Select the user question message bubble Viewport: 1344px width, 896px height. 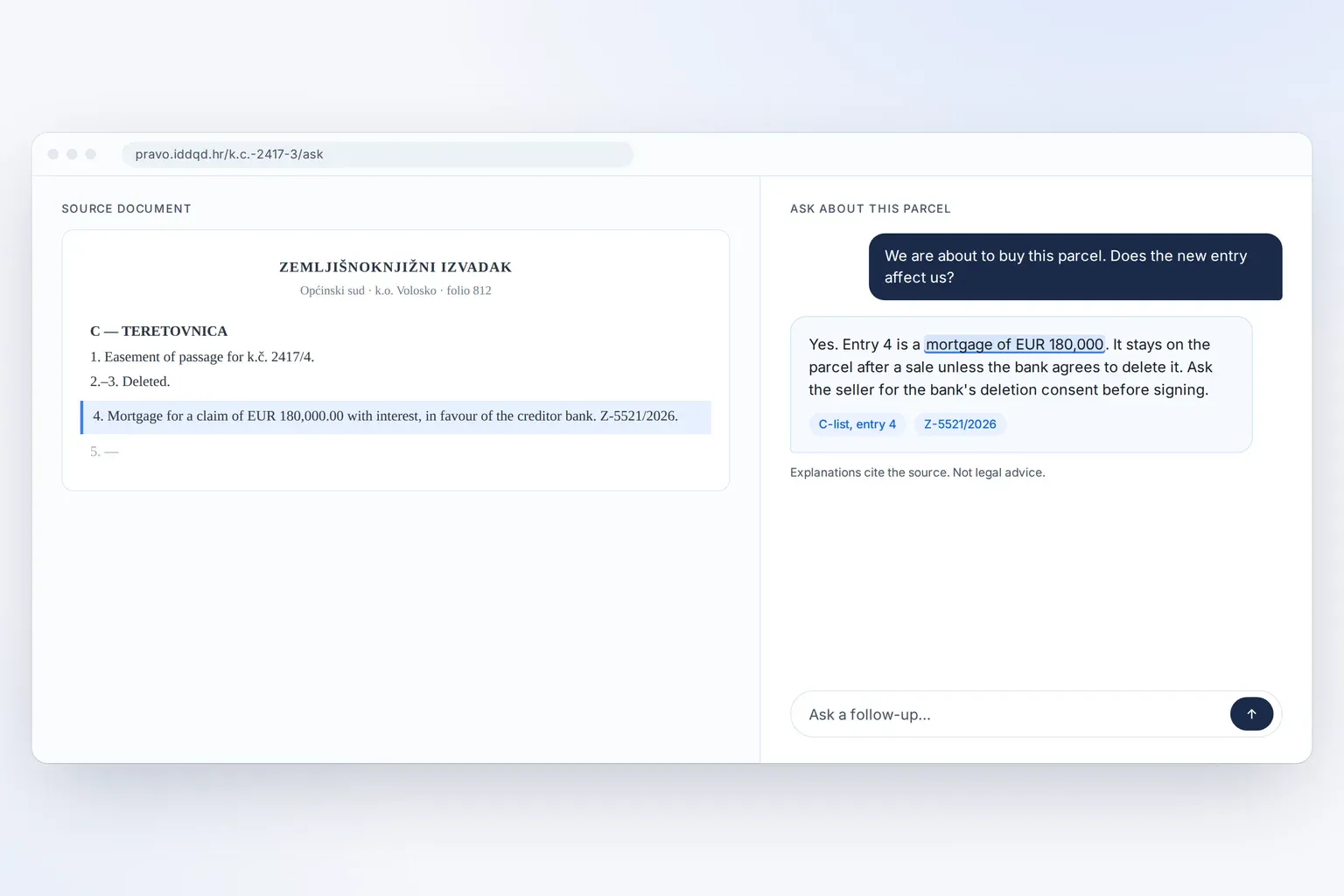pos(1075,267)
